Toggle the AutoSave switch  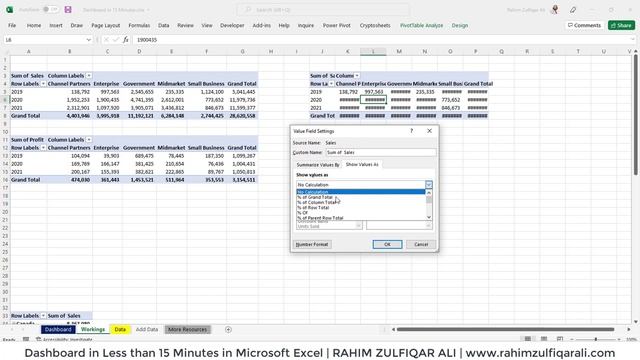50,9
